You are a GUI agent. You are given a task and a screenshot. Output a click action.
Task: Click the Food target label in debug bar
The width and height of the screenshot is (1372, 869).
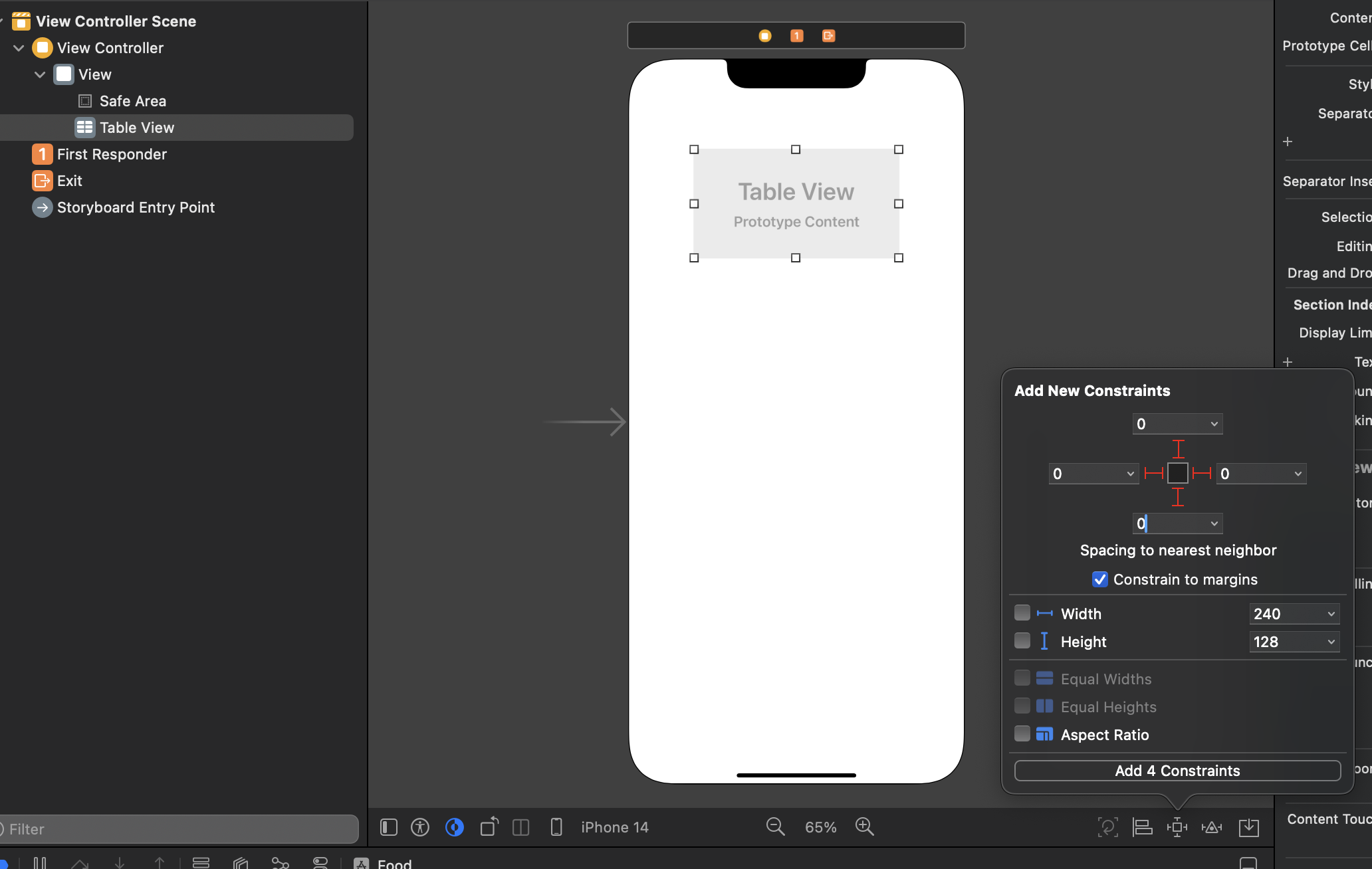coord(395,863)
